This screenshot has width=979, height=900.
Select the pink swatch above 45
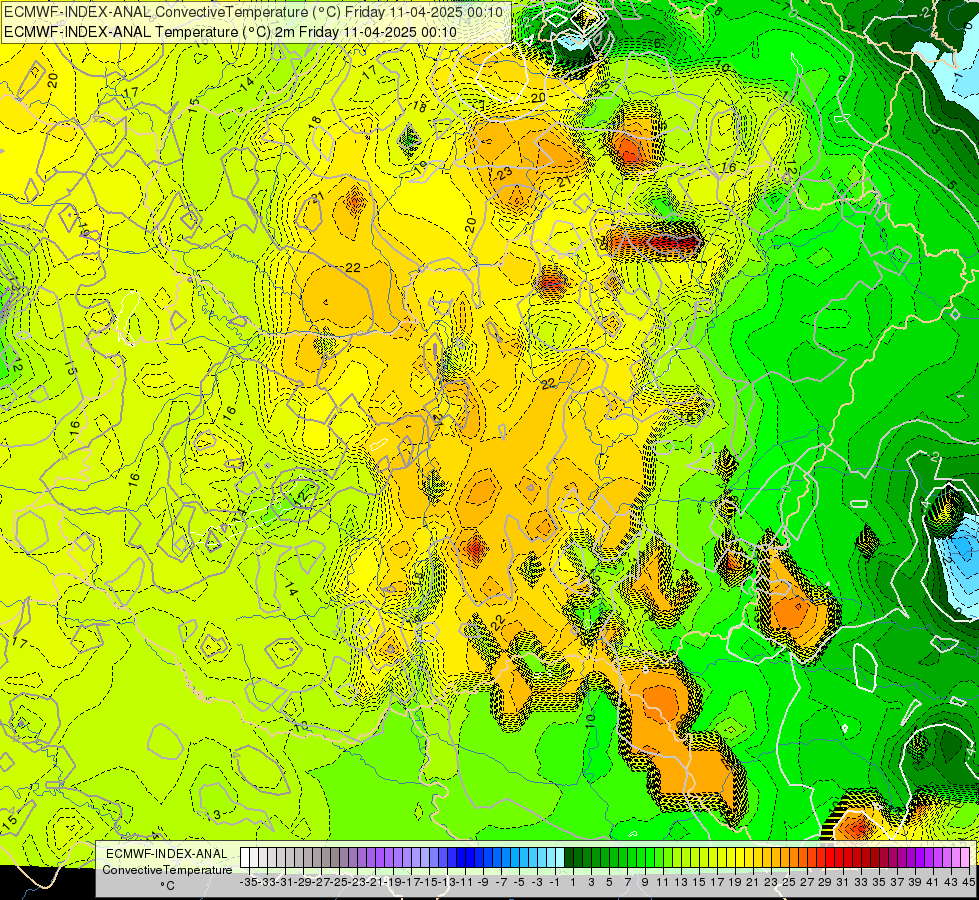click(x=965, y=857)
